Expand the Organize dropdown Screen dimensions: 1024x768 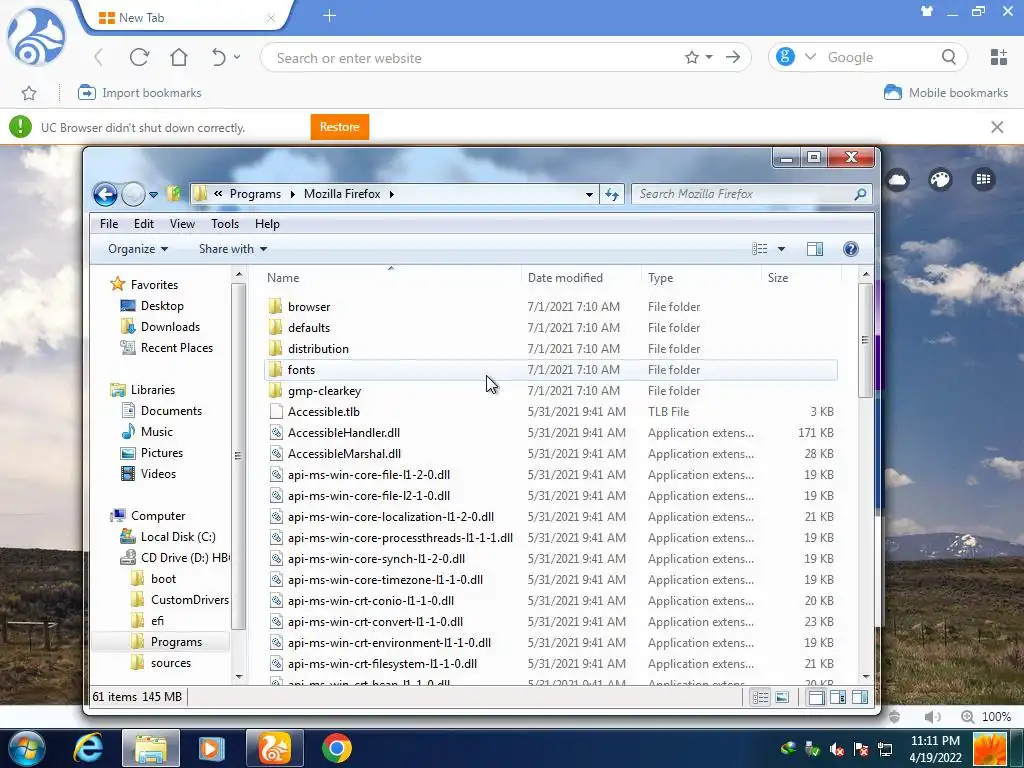pos(138,249)
